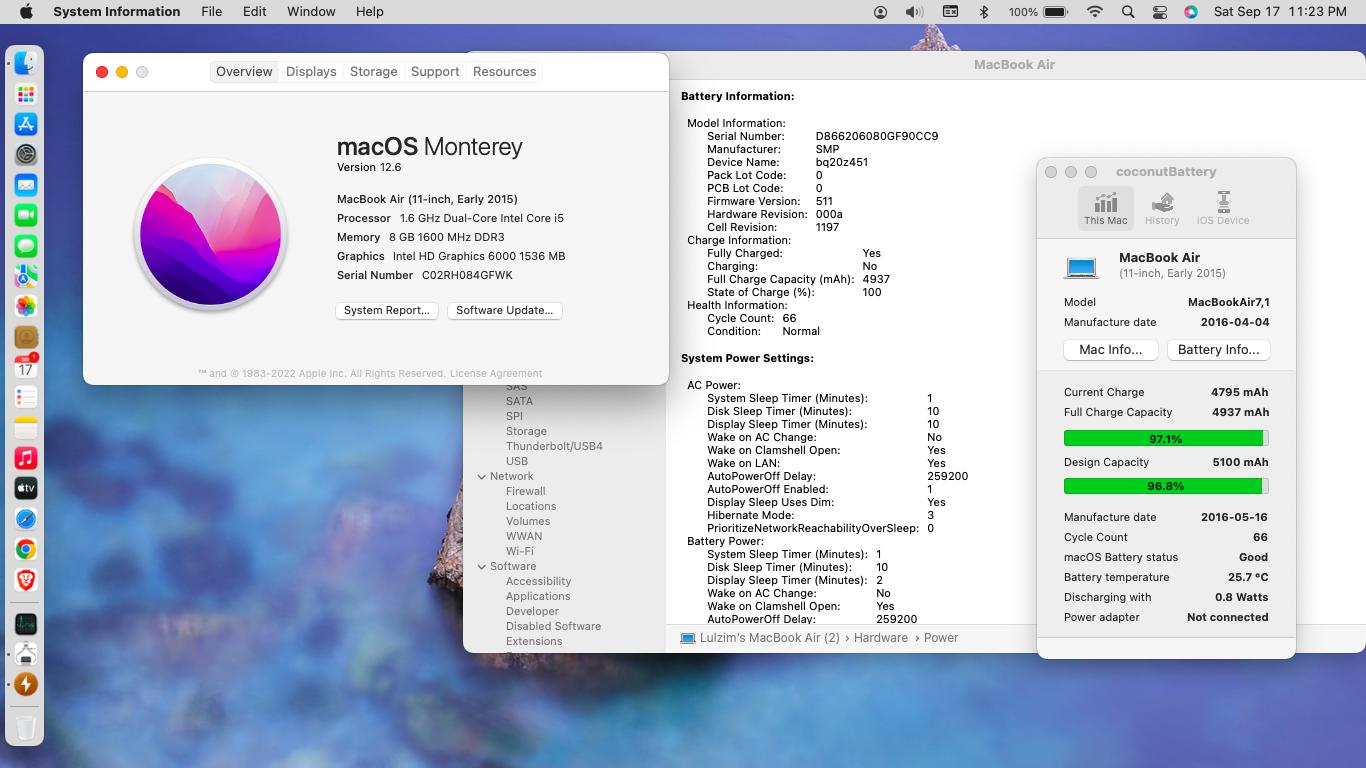Screen dimensions: 1366x768
Task: Click coconutBattery icon in the Dock
Action: pos(26,684)
